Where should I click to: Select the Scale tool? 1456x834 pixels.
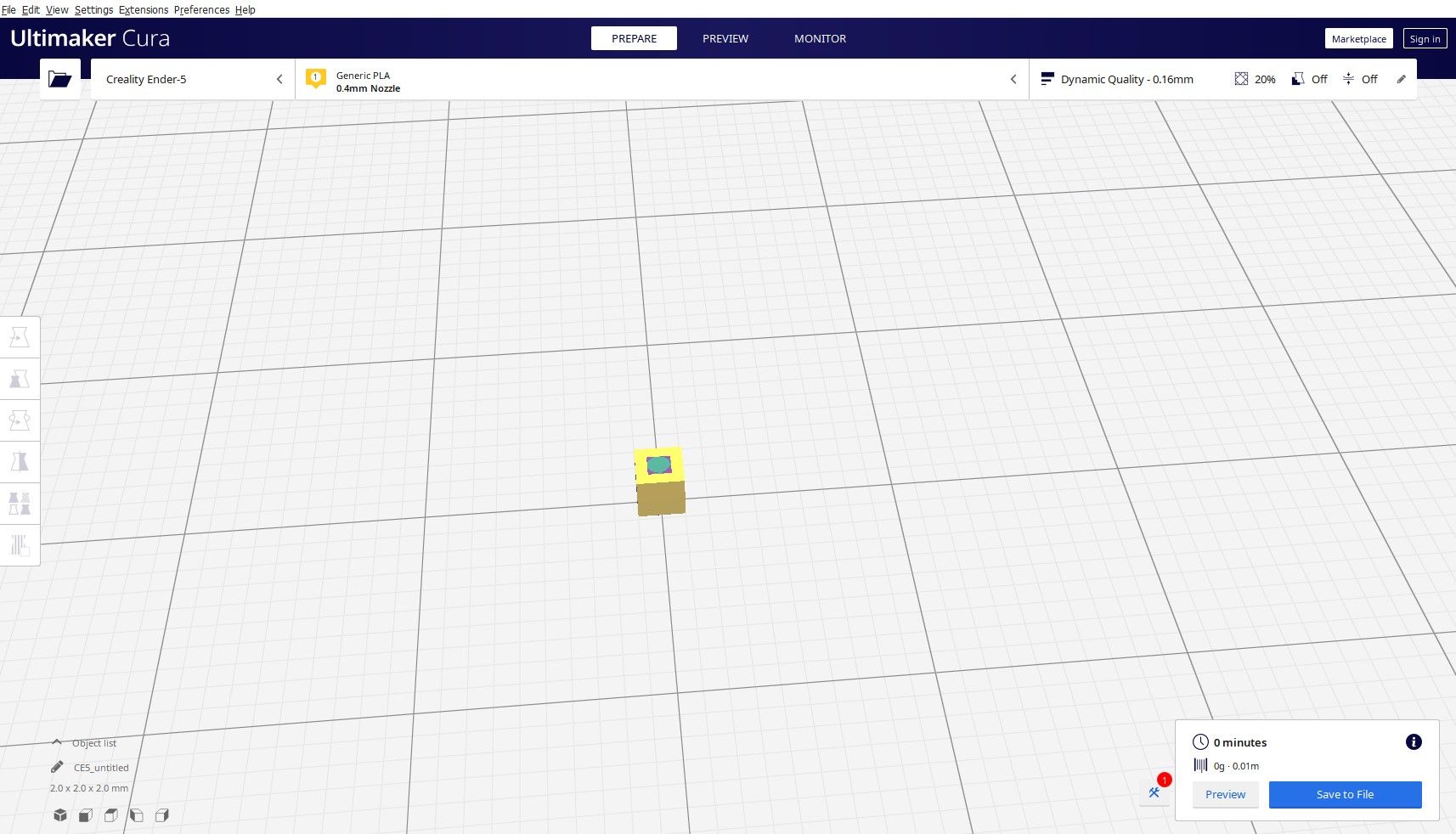coord(19,378)
